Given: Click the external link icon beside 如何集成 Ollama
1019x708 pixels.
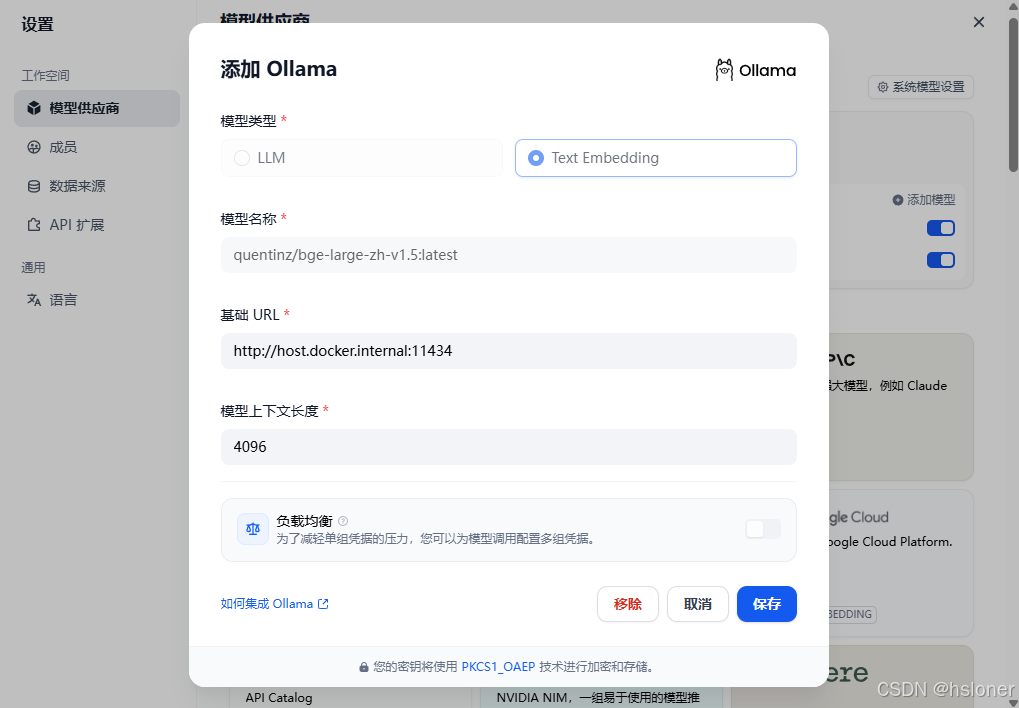Looking at the screenshot, I should pos(323,604).
